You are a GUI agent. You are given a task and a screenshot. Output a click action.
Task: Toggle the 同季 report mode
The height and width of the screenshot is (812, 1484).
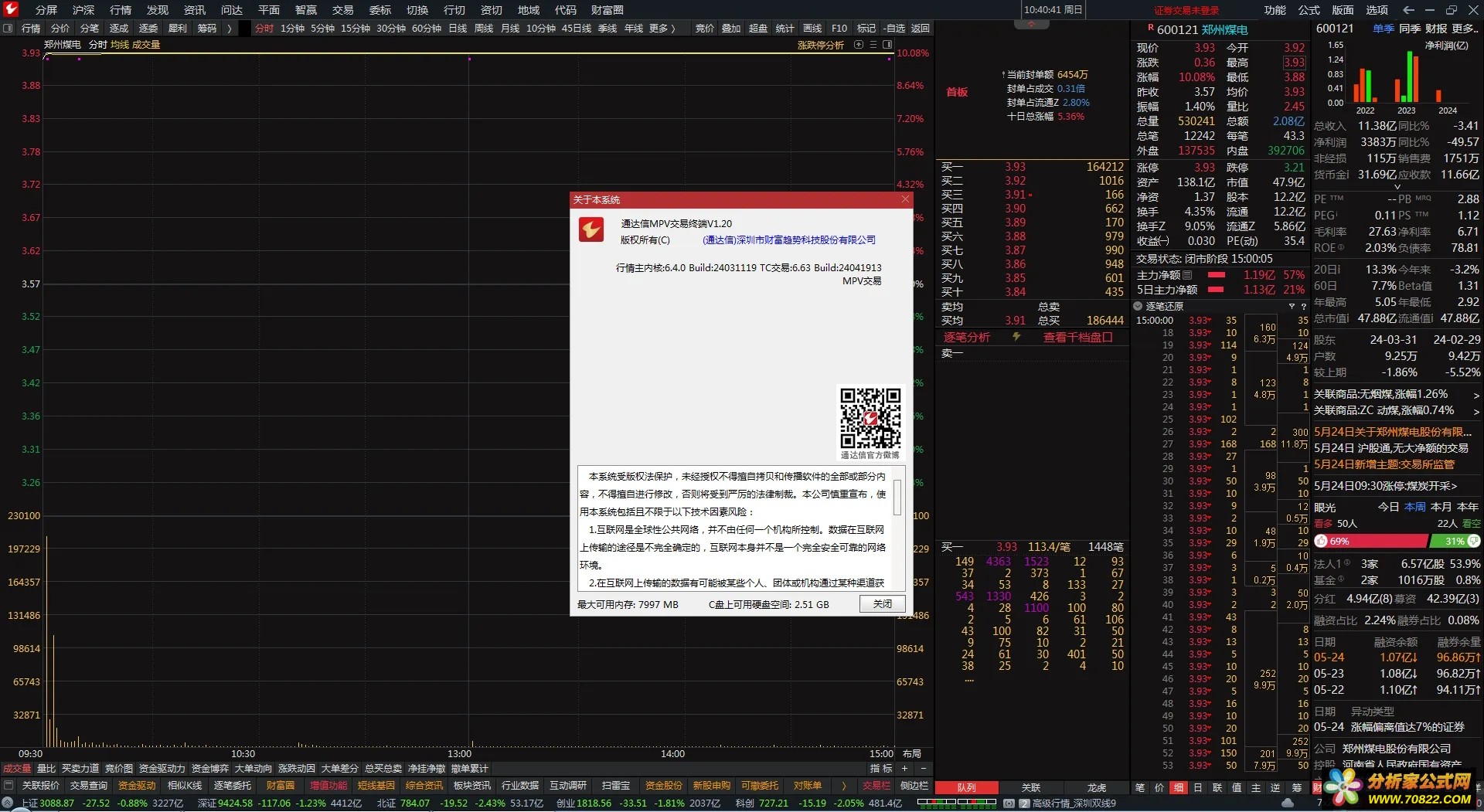[1410, 29]
